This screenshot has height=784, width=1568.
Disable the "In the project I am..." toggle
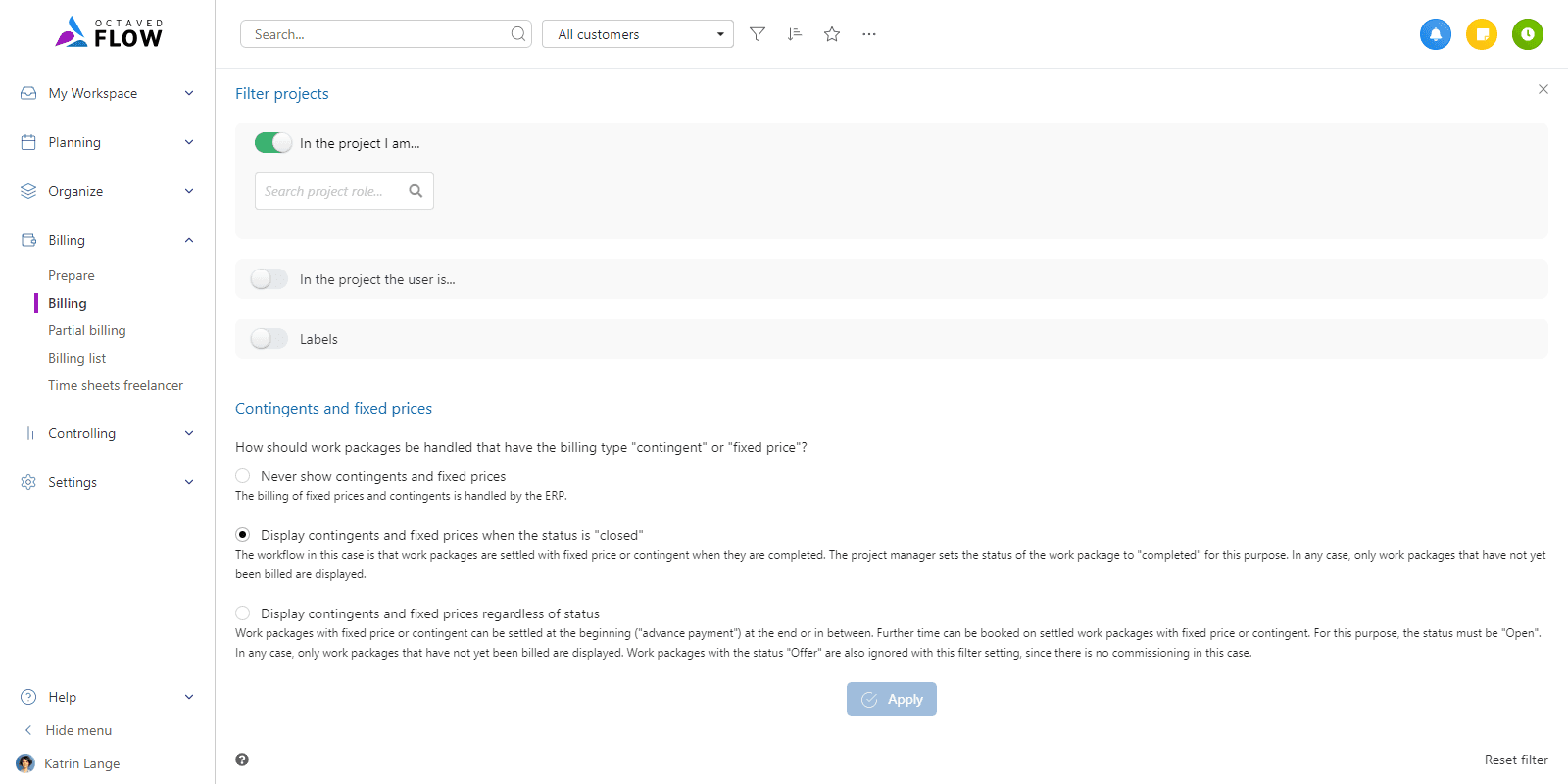click(x=272, y=143)
